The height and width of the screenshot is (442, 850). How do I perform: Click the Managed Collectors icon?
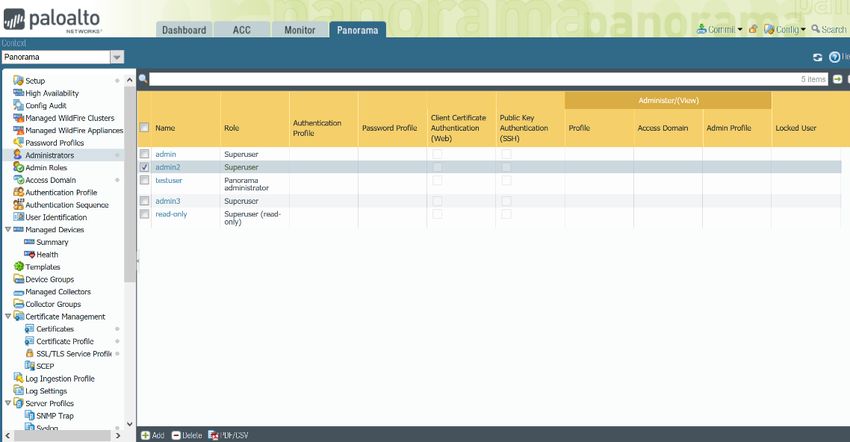pyautogui.click(x=18, y=292)
